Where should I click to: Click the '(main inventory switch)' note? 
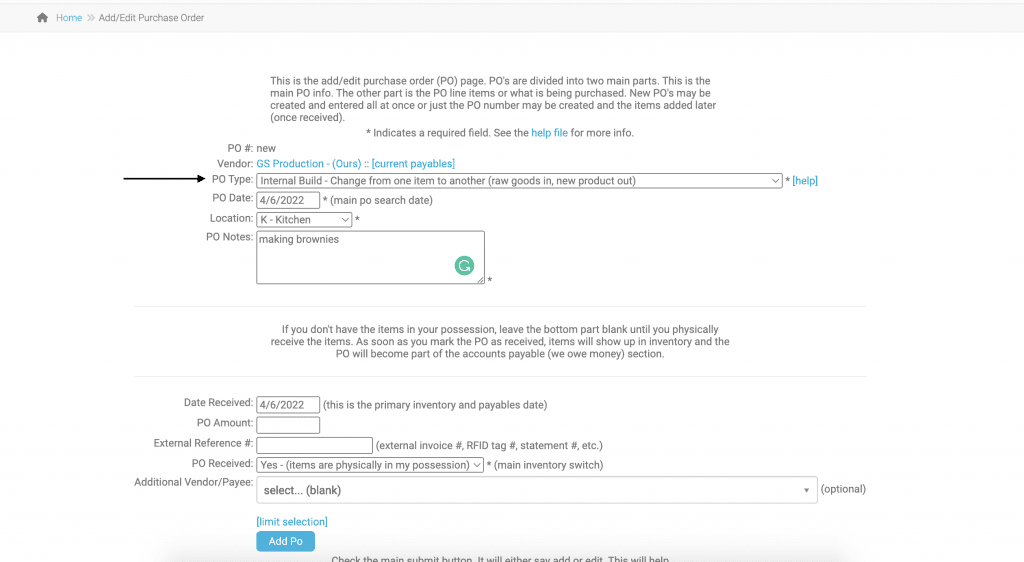click(549, 465)
